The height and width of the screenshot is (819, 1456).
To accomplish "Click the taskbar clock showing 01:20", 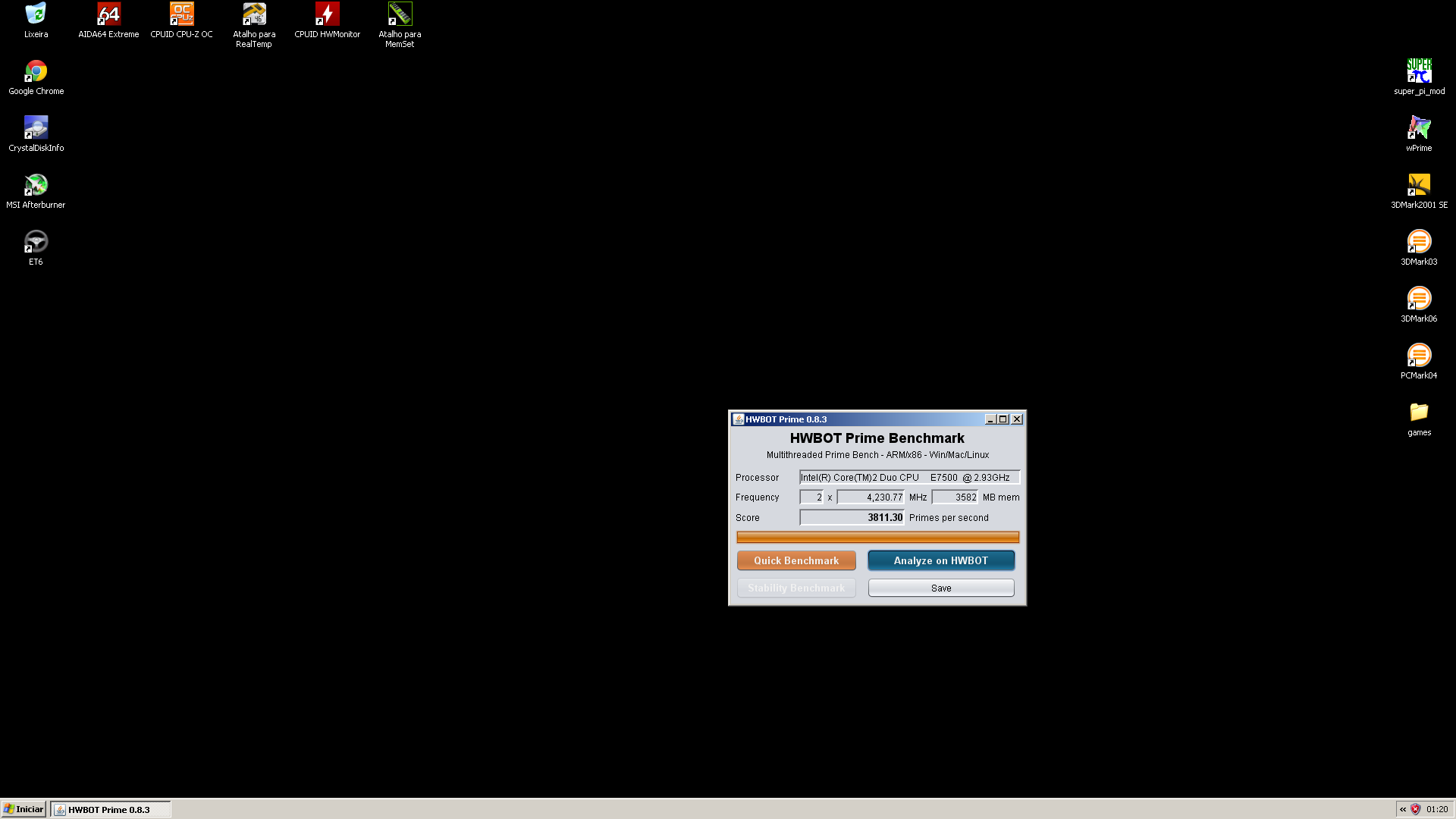I will point(1437,809).
